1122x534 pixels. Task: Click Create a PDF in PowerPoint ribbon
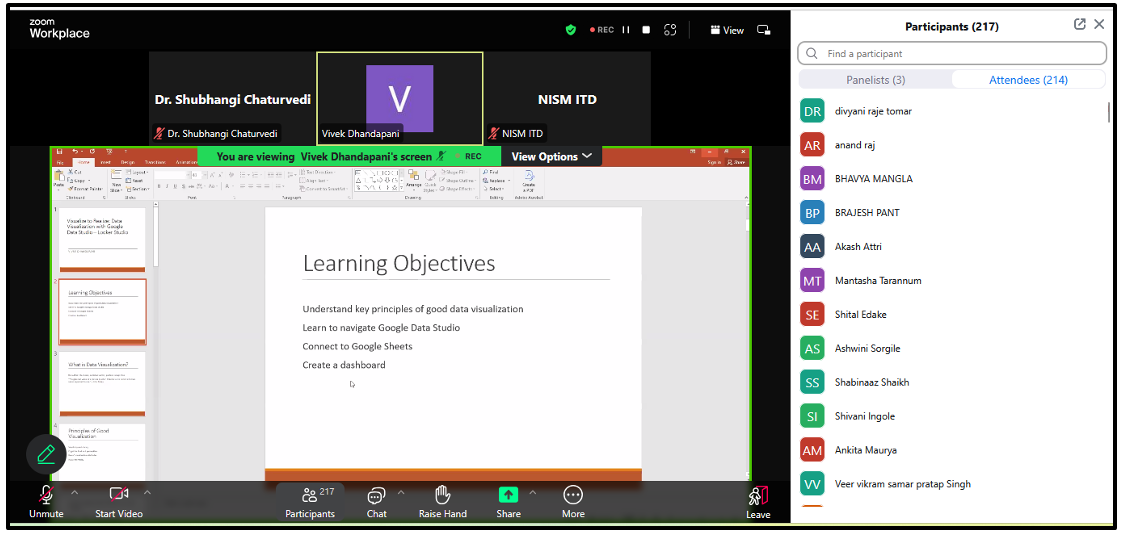click(528, 179)
